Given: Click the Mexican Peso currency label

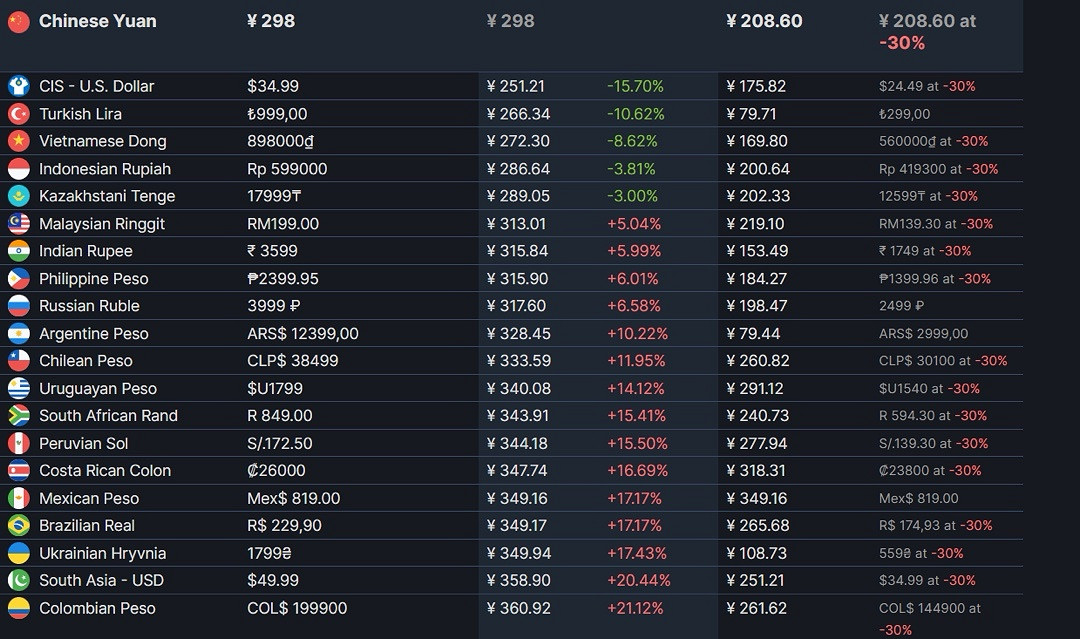Looking at the screenshot, I should [x=89, y=498].
